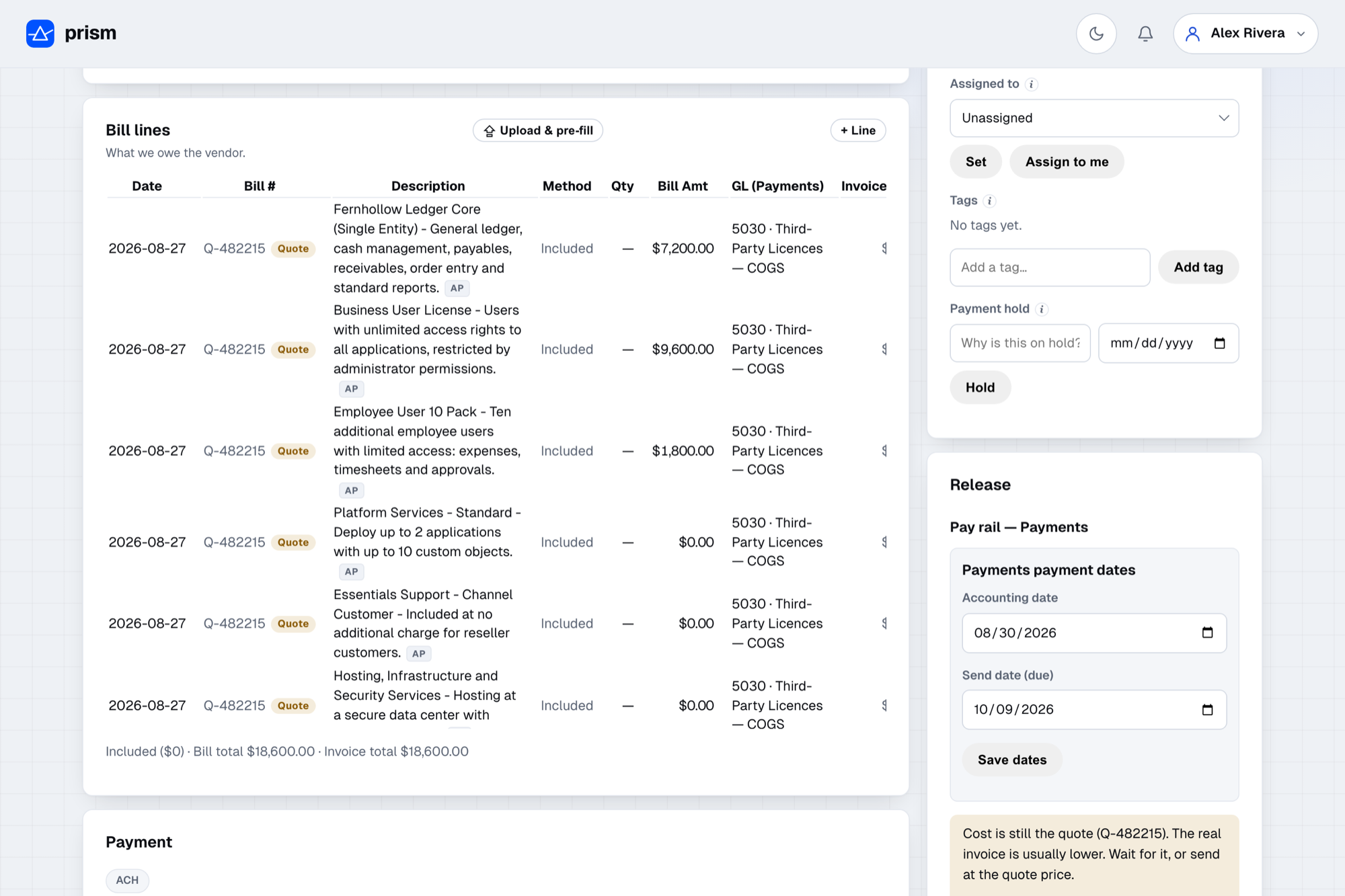Save the payment dates
This screenshot has height=896, width=1345.
pyautogui.click(x=1012, y=760)
